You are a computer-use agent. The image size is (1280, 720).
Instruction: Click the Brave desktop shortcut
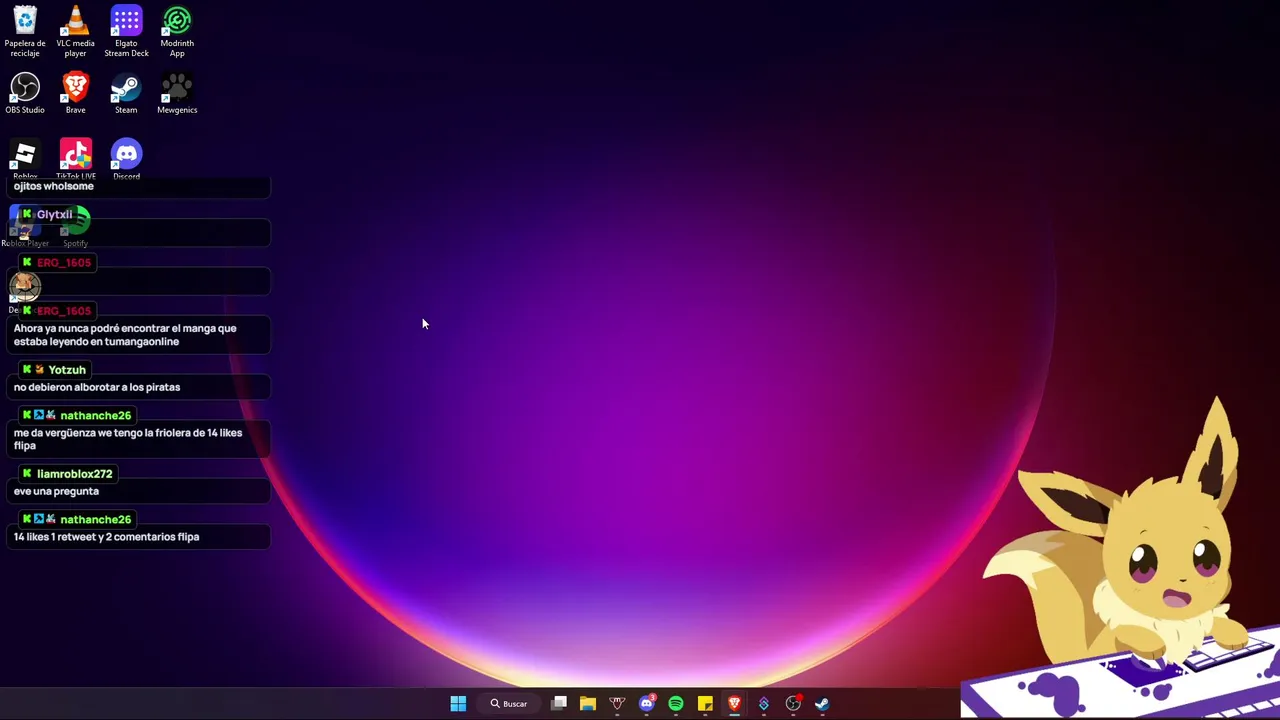click(75, 93)
